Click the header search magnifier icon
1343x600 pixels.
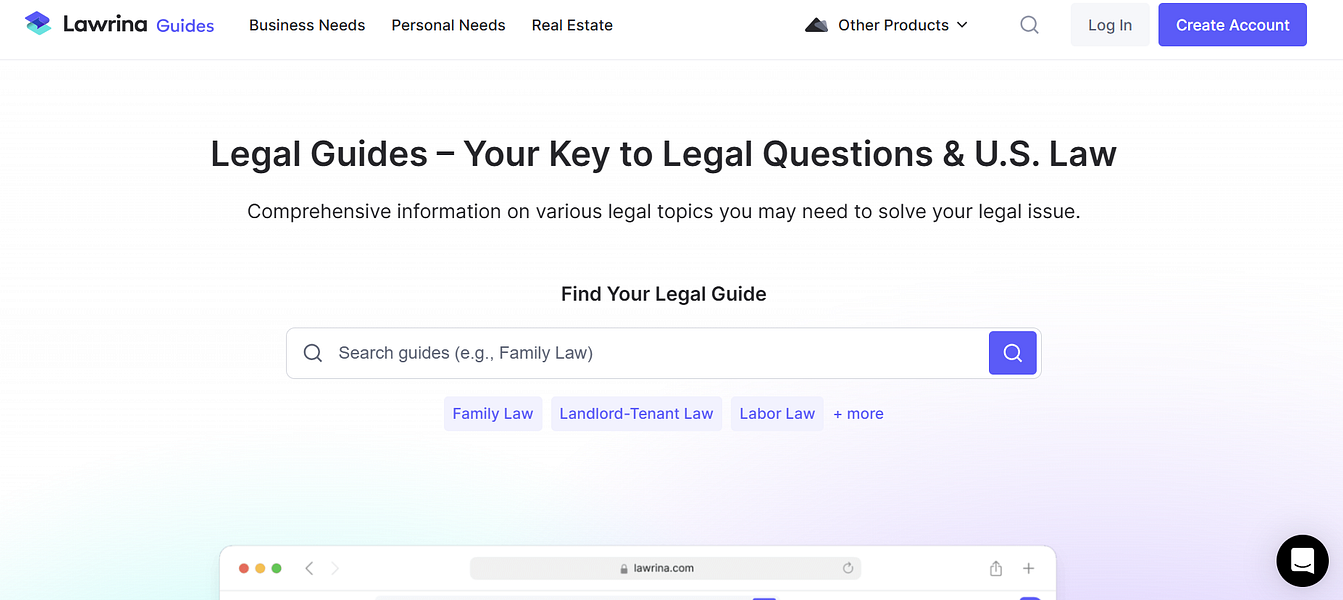[1029, 25]
